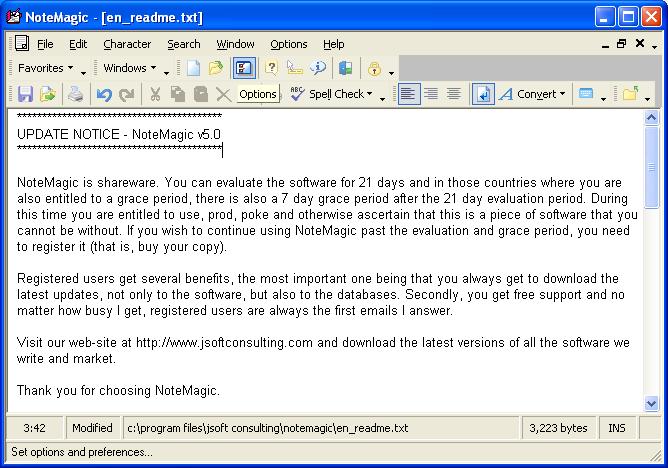Open toolbar options arrow after Favorites
Screen dimensions: 668x468
(84, 73)
